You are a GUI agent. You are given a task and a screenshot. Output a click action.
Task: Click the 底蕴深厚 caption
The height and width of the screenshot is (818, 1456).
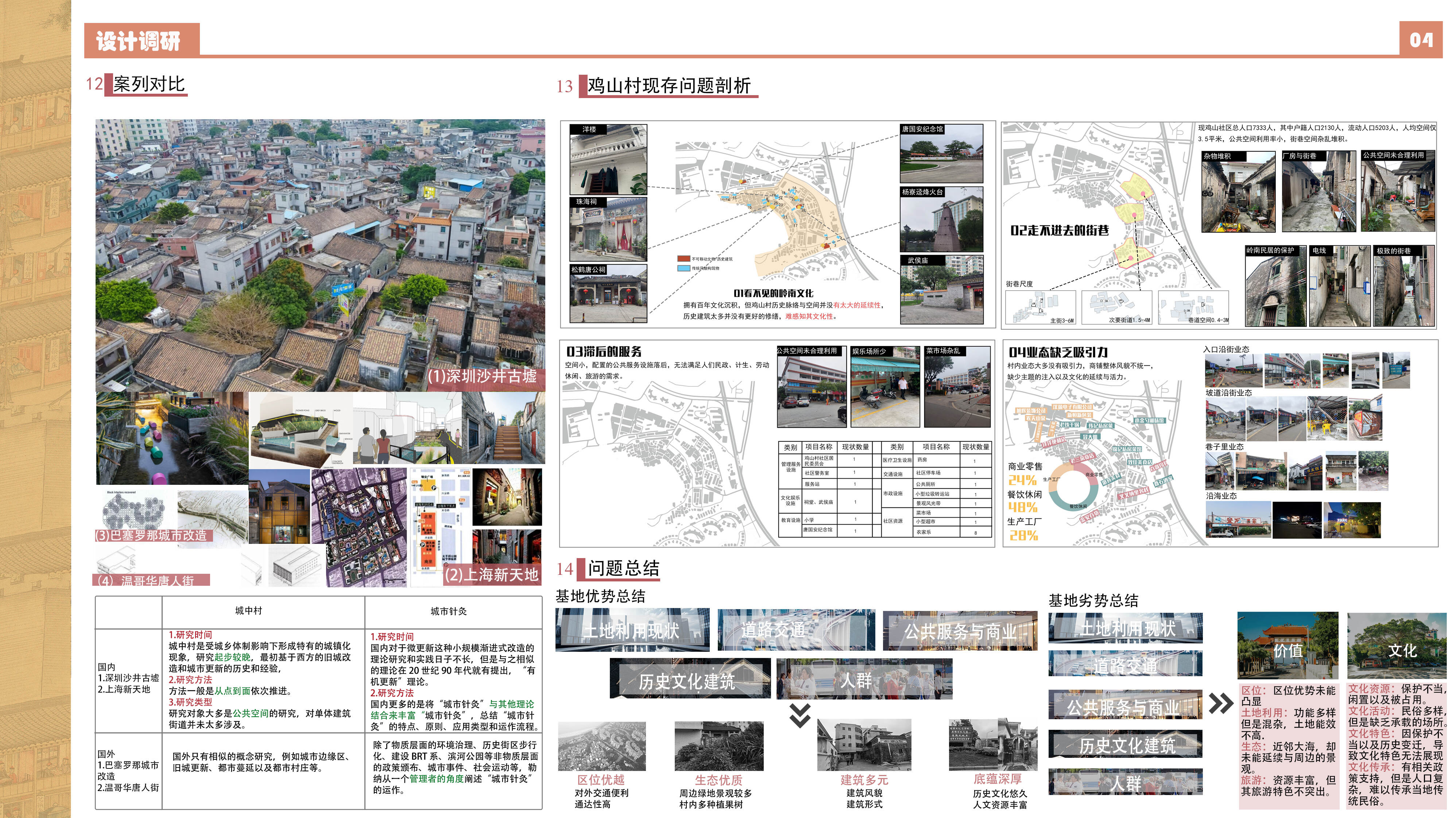997,779
